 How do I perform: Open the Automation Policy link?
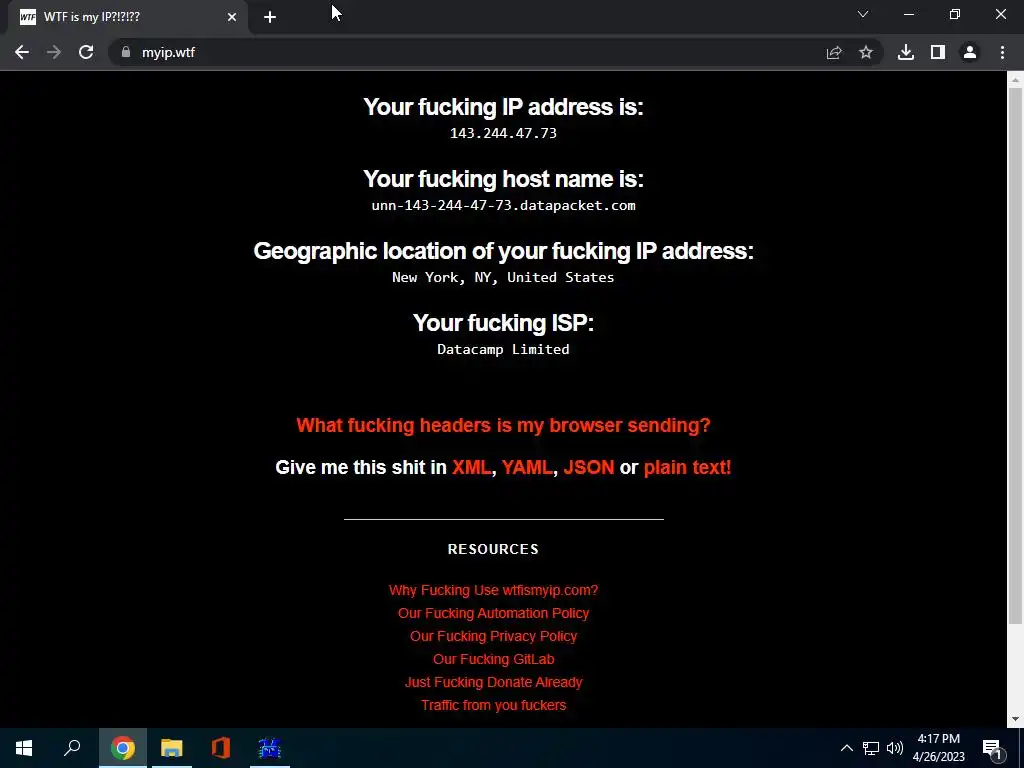pos(493,613)
